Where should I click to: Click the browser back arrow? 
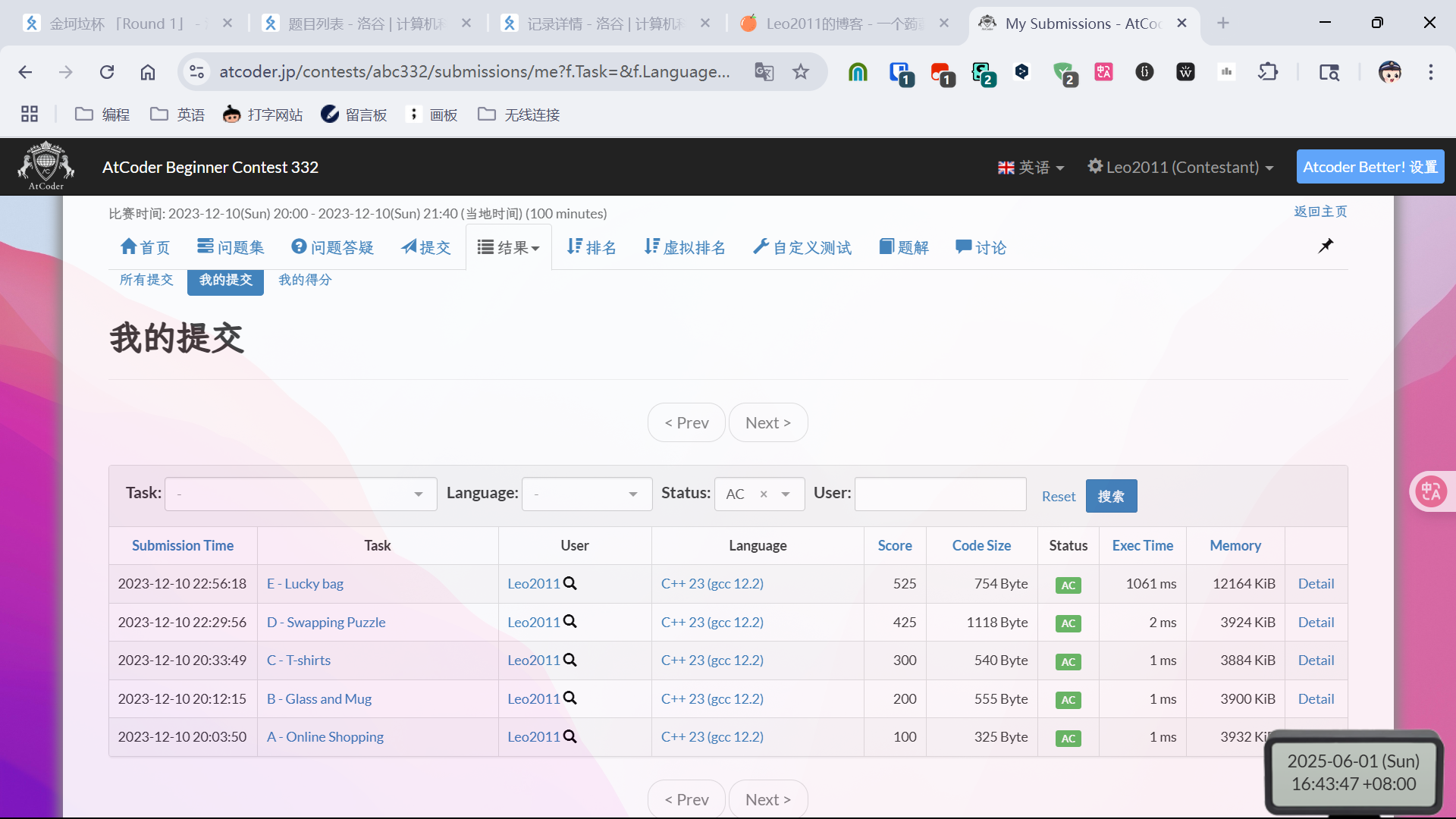[25, 72]
